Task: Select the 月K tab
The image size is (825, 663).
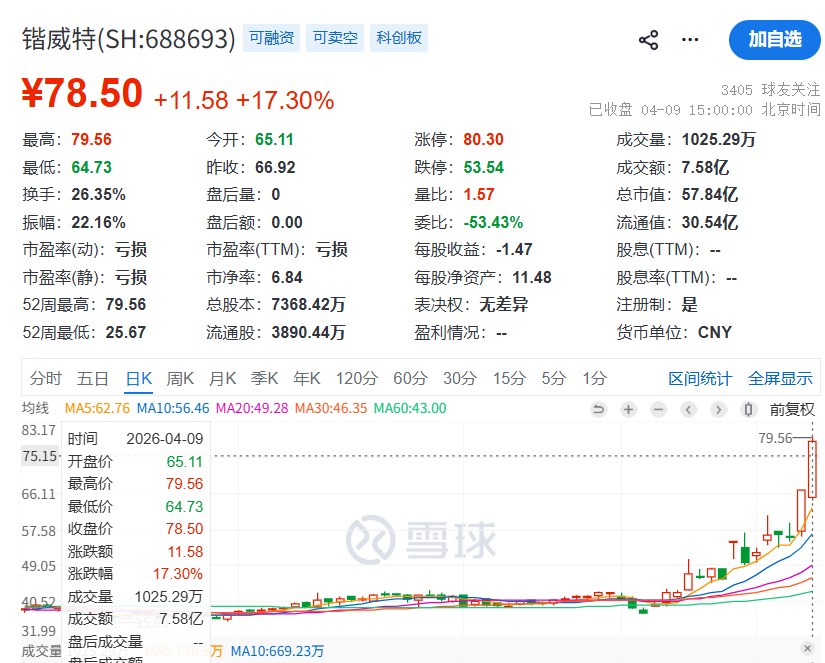Action: click(223, 378)
